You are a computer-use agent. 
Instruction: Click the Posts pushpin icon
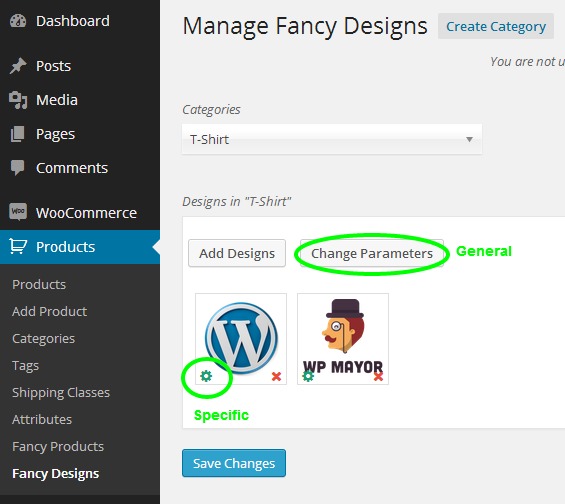(x=18, y=66)
